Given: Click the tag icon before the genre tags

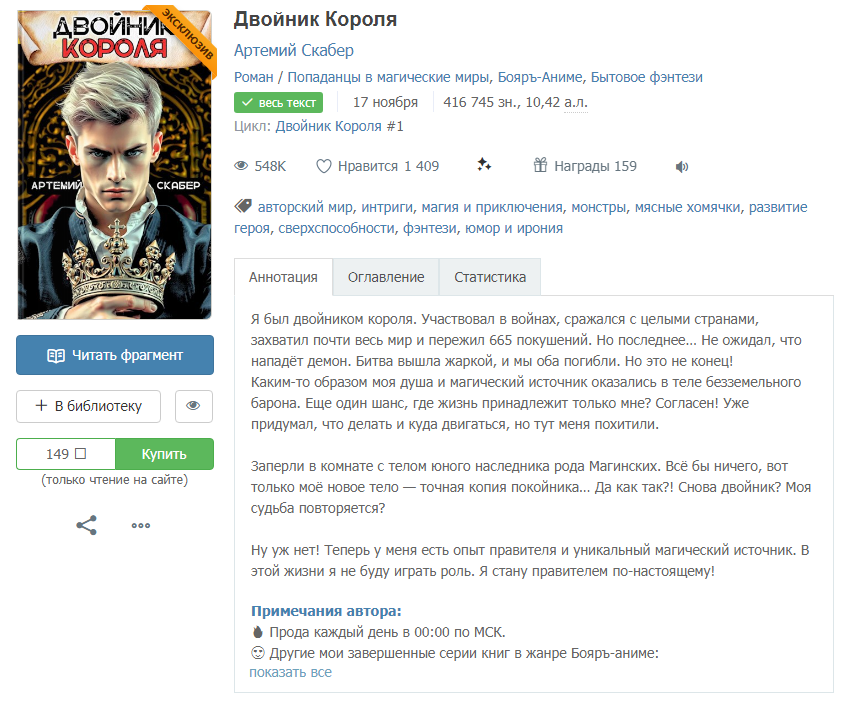Looking at the screenshot, I should [x=243, y=206].
